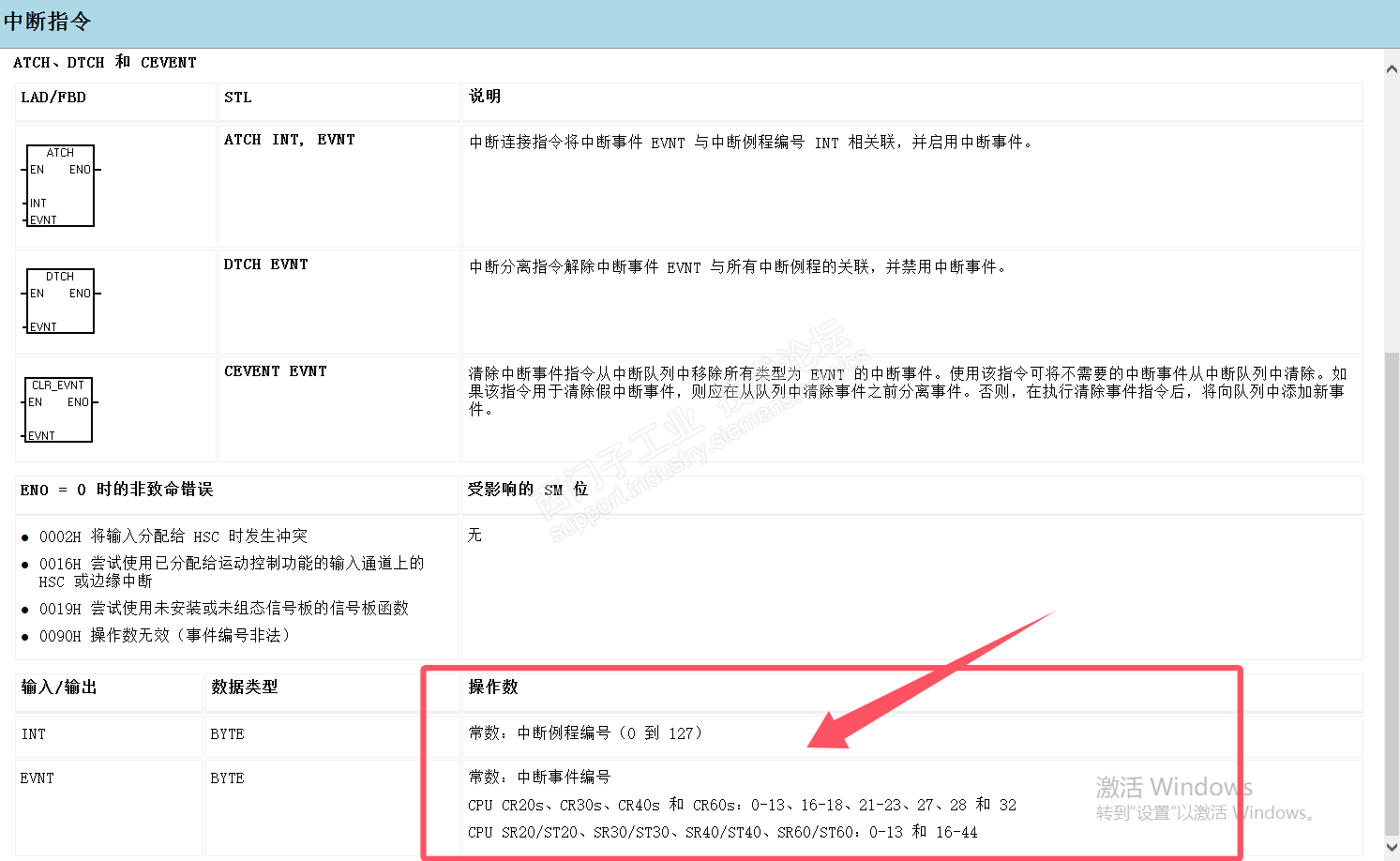This screenshot has height=861, width=1400.
Task: Click the 无 cell under SM bits
Action: [x=474, y=535]
